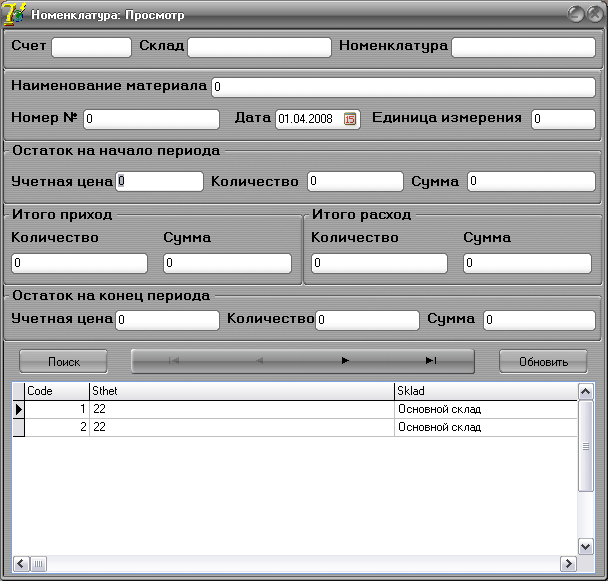Click the application icon in title bar
The image size is (608, 581).
16,15
